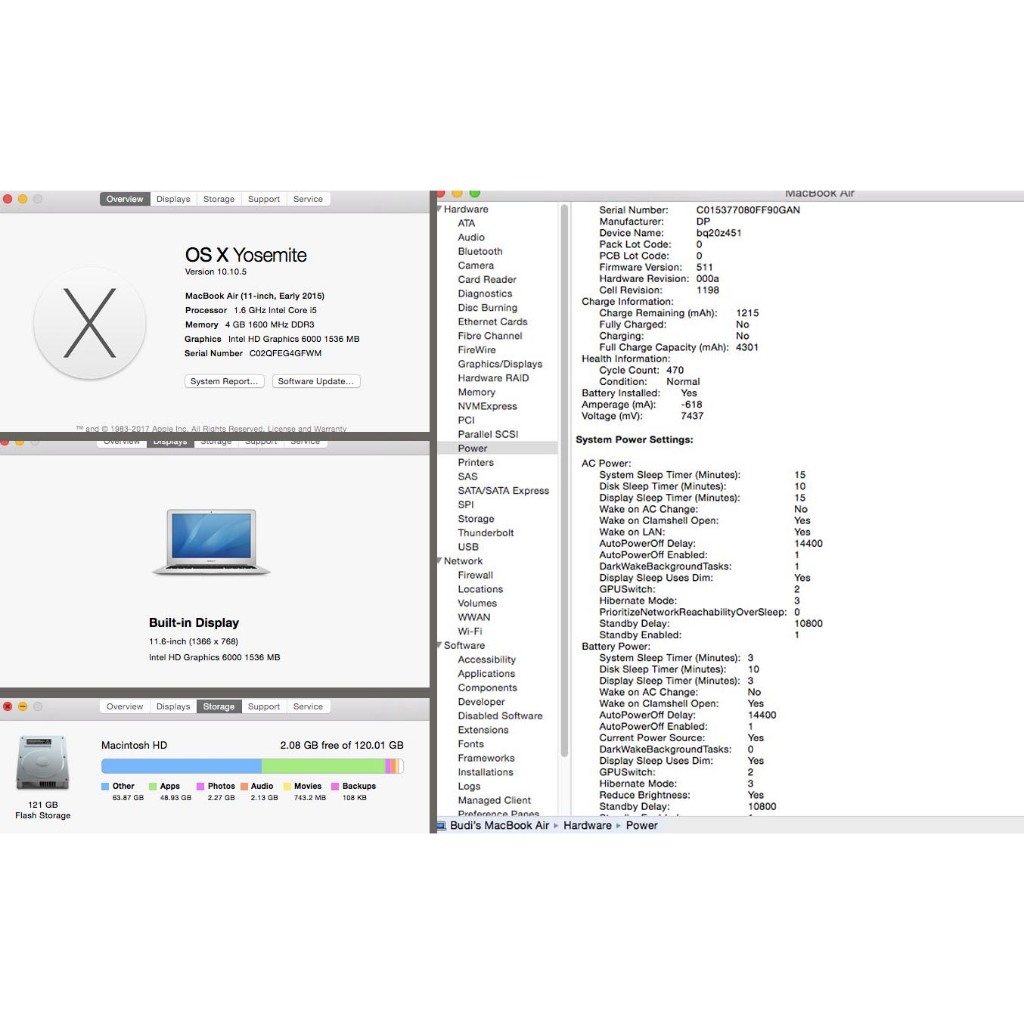Screen dimensions: 1024x1024
Task: Open System Report button
Action: click(x=224, y=381)
